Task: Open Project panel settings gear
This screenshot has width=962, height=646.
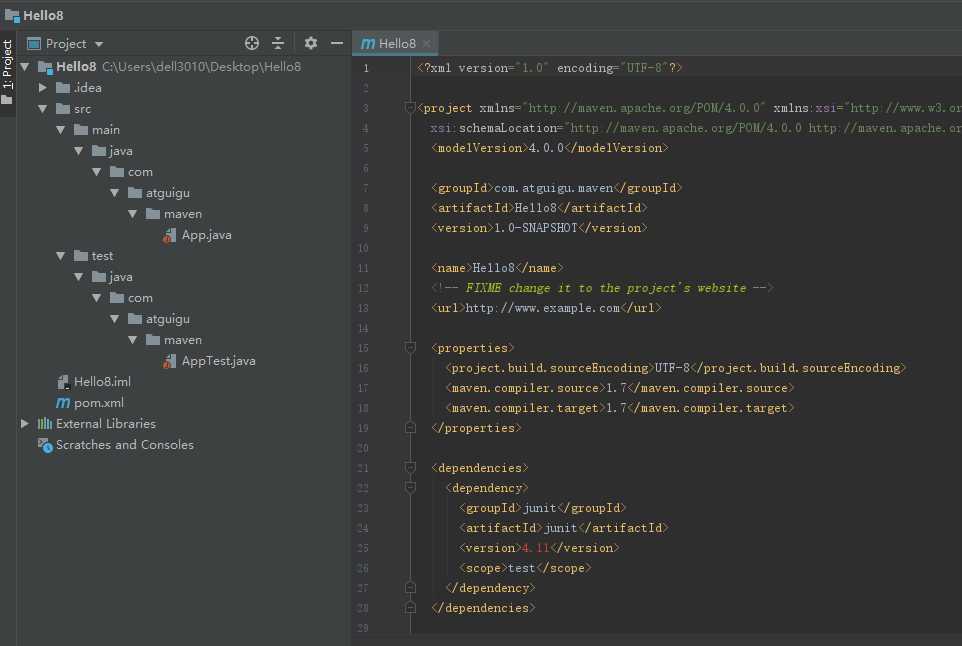Action: pyautogui.click(x=310, y=43)
